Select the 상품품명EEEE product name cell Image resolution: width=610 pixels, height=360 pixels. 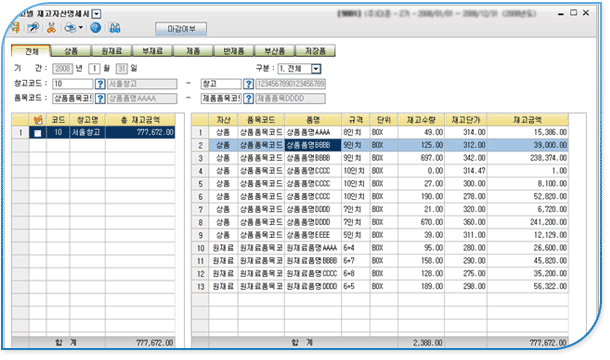(313, 235)
